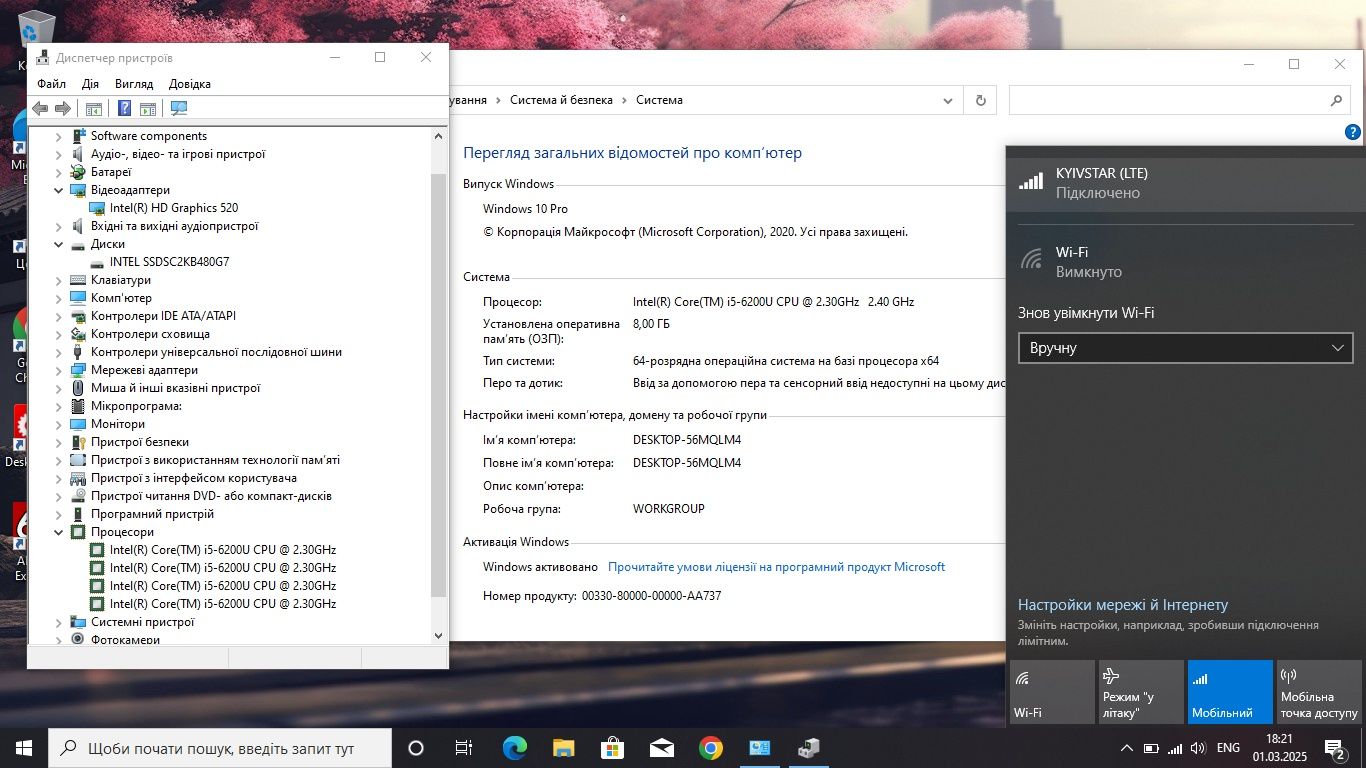Select the Комп'ютер tree item

(x=121, y=298)
